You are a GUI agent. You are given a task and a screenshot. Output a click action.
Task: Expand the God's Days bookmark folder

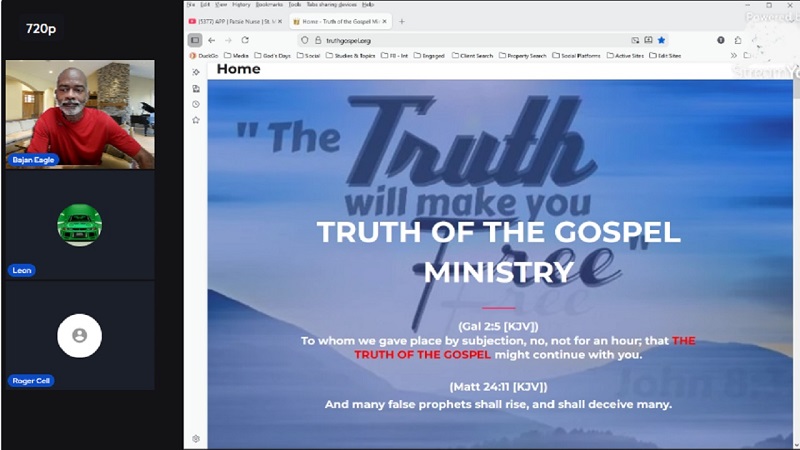[271, 56]
